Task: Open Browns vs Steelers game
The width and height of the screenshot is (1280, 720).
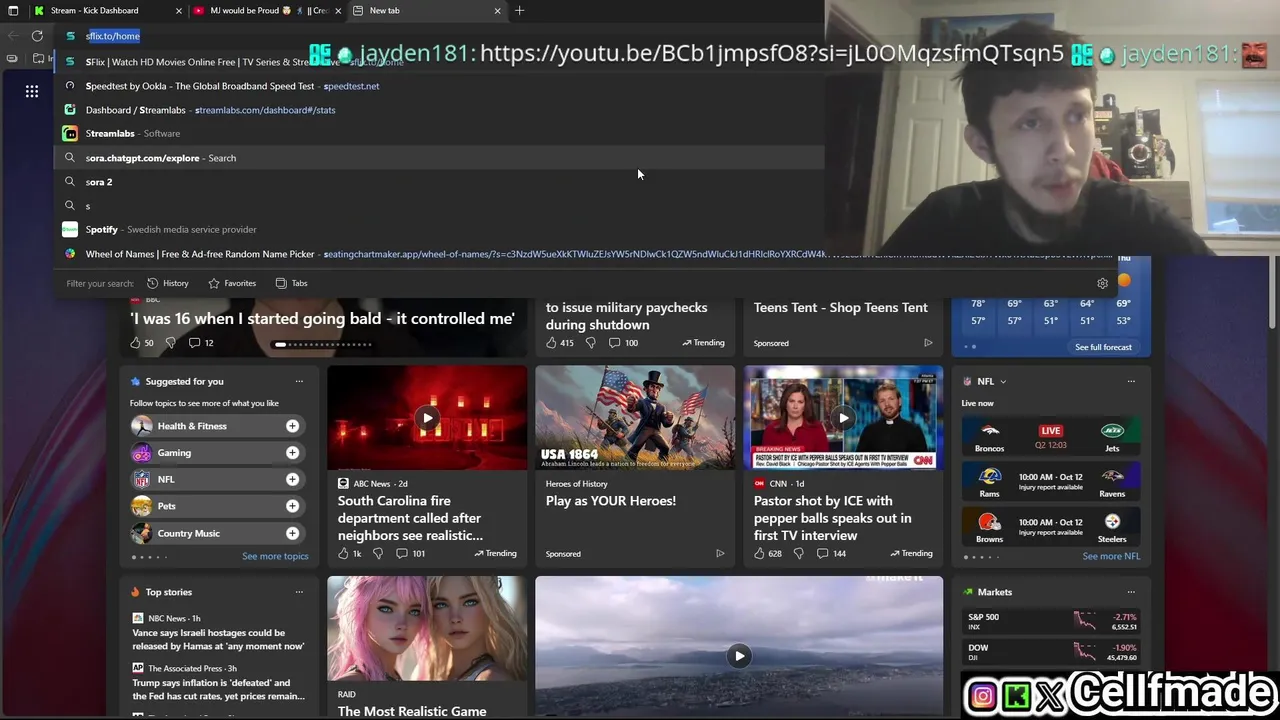Action: [1050, 527]
